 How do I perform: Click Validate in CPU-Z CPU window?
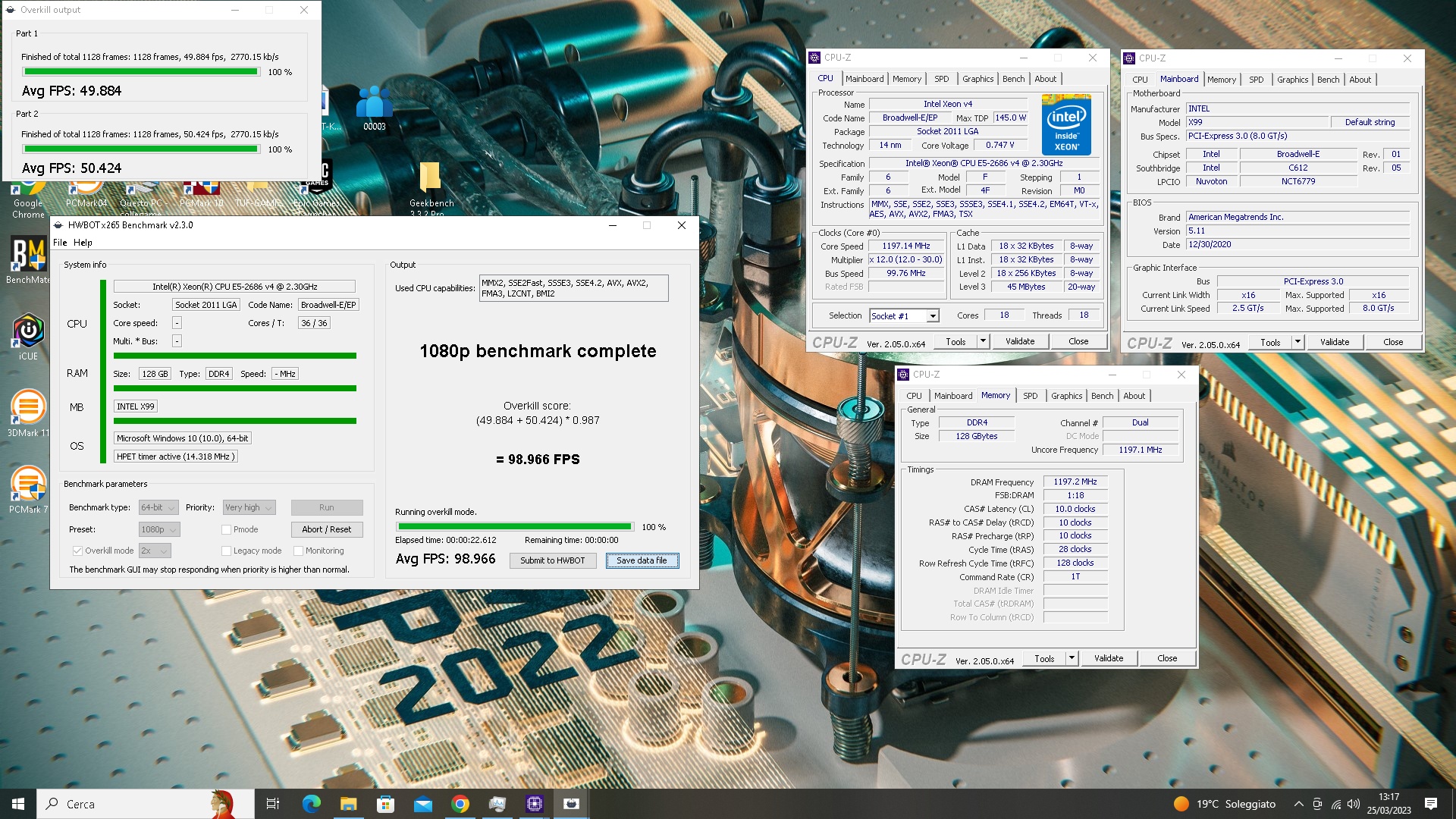[x=1019, y=341]
